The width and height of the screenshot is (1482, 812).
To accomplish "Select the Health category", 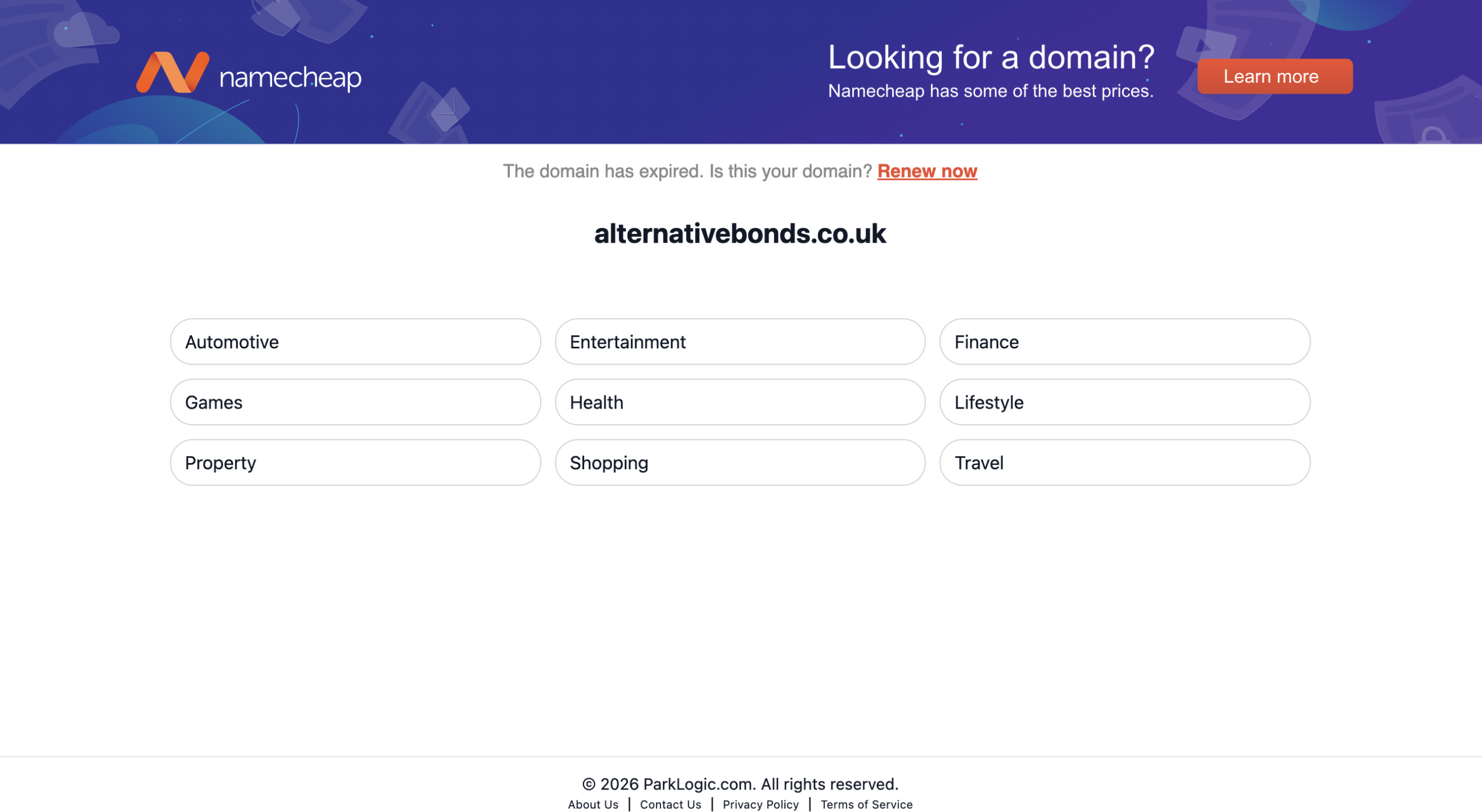I will [x=740, y=402].
